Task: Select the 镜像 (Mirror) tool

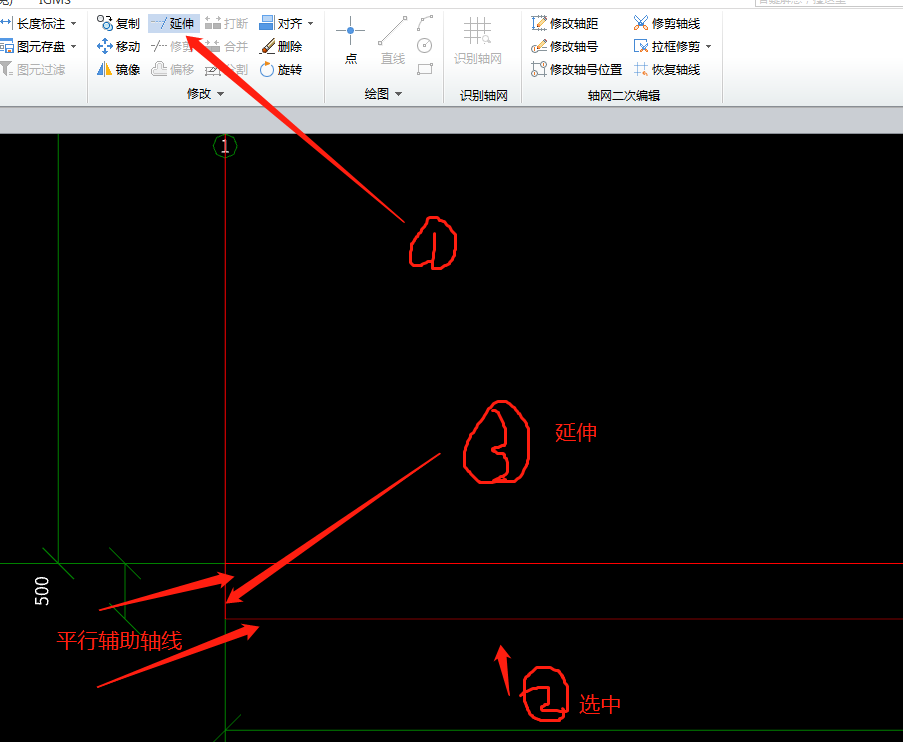Action: (119, 69)
